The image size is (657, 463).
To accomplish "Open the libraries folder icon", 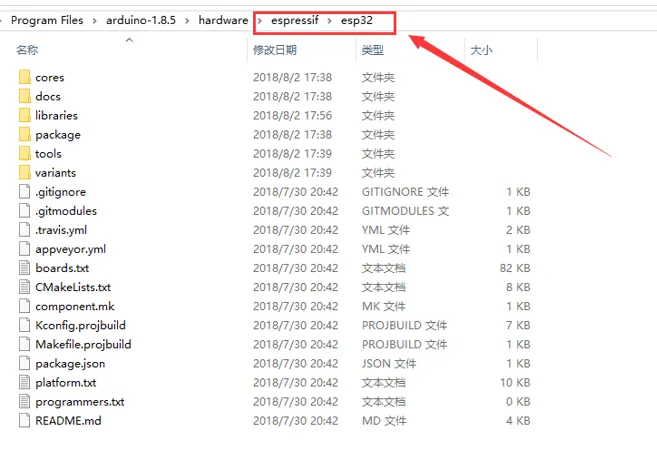I will [25, 115].
